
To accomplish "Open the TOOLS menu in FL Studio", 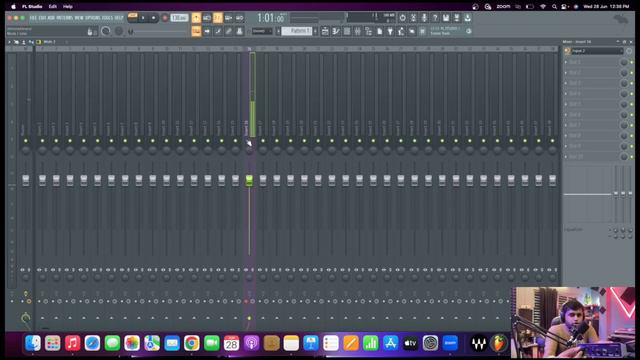I will point(107,18).
